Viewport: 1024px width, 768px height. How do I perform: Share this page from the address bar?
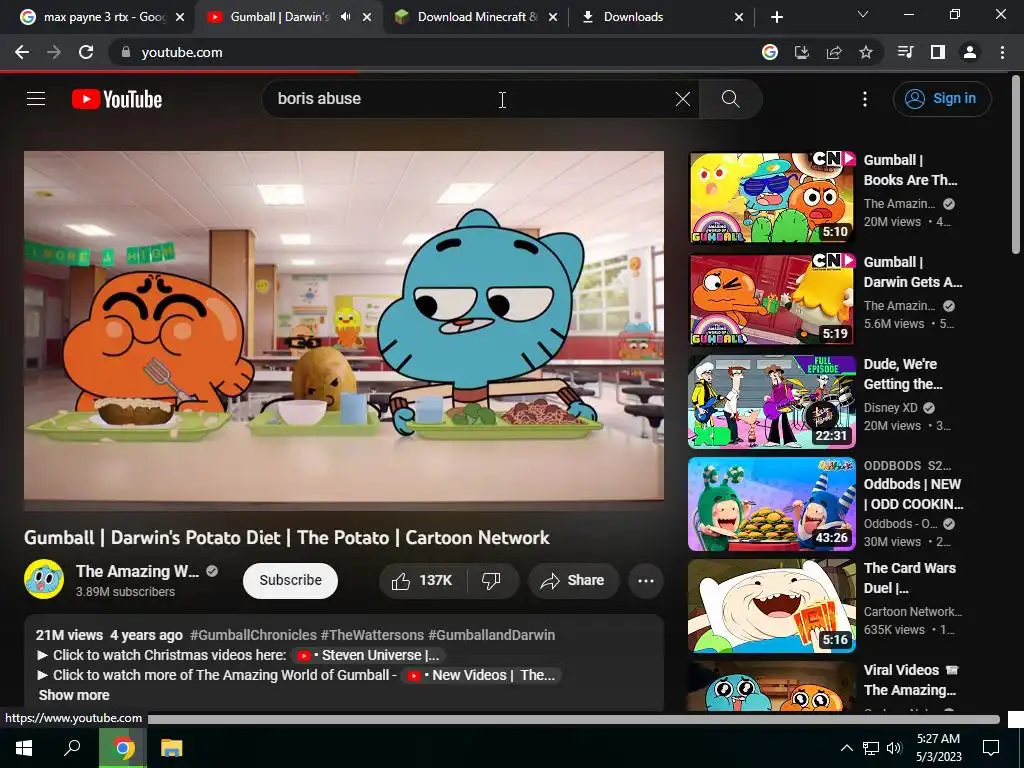[834, 52]
